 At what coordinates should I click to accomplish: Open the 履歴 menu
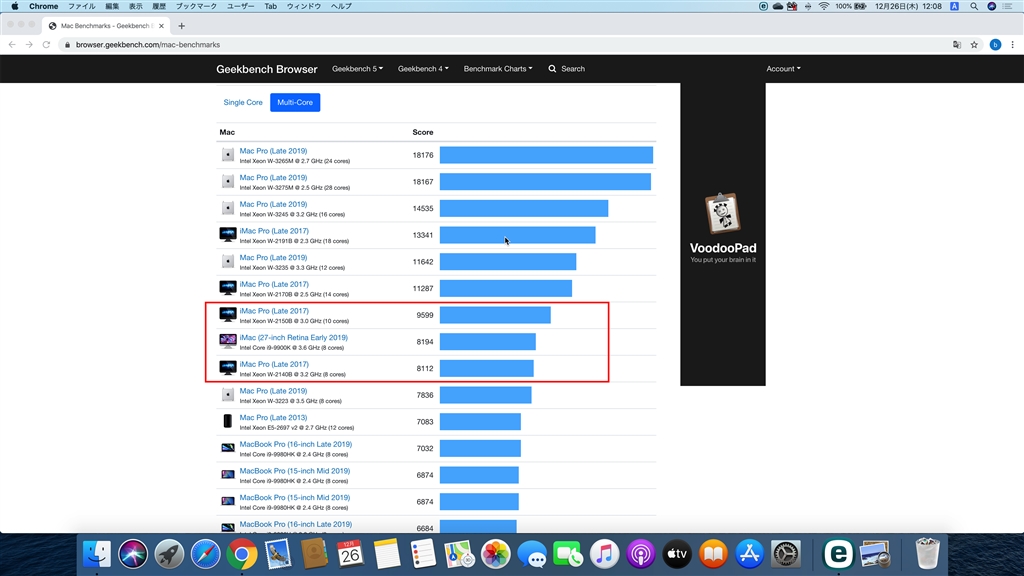click(x=159, y=6)
